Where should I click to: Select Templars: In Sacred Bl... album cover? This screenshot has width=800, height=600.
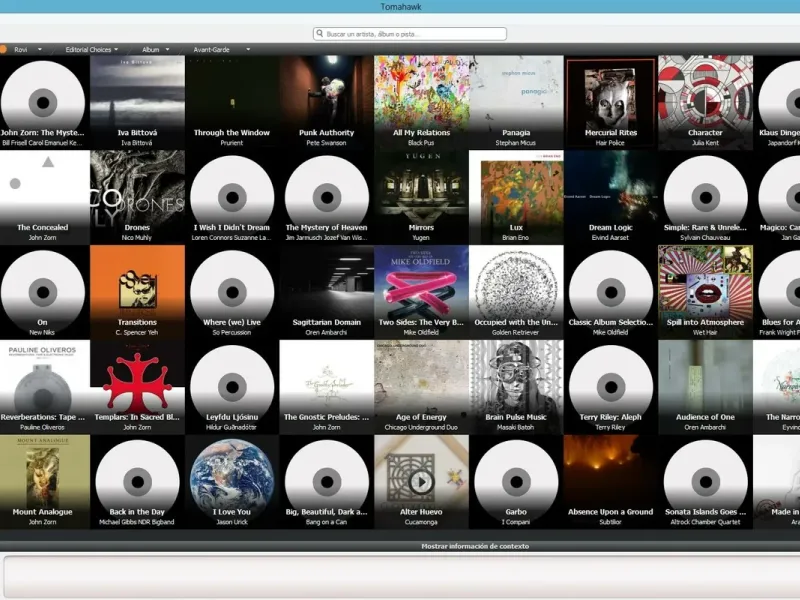pyautogui.click(x=137, y=387)
